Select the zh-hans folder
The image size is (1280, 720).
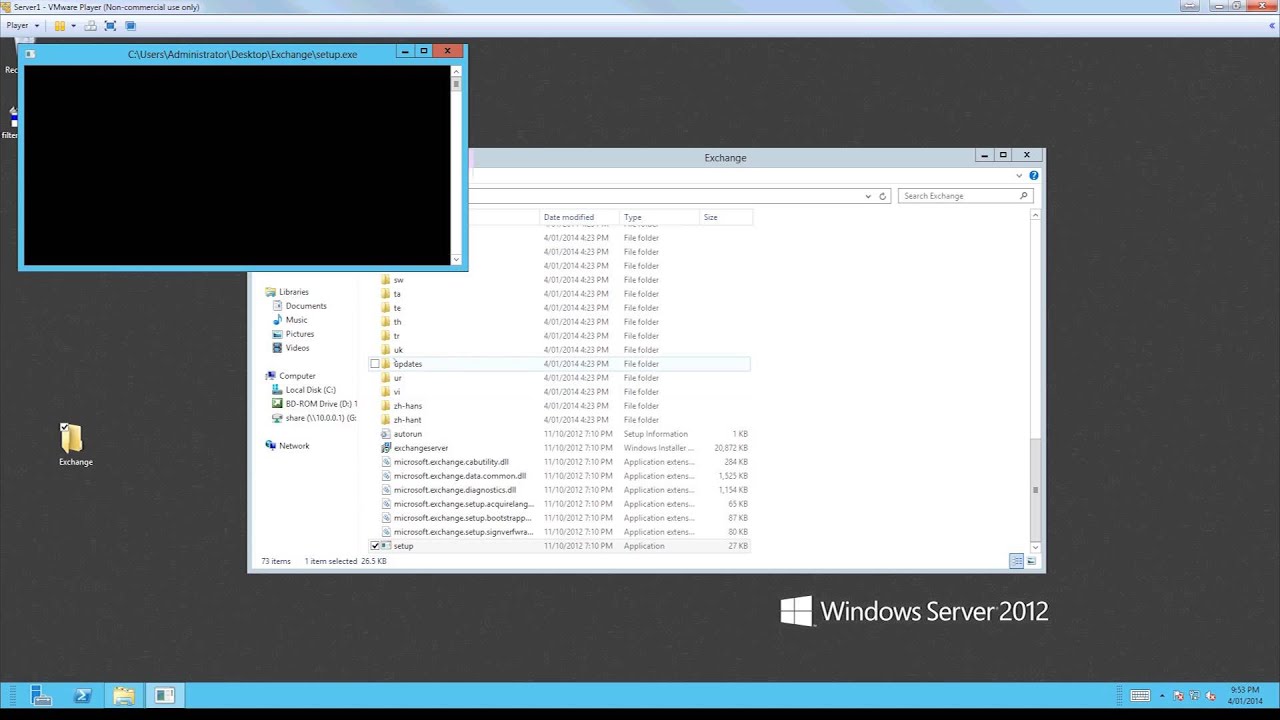point(408,406)
